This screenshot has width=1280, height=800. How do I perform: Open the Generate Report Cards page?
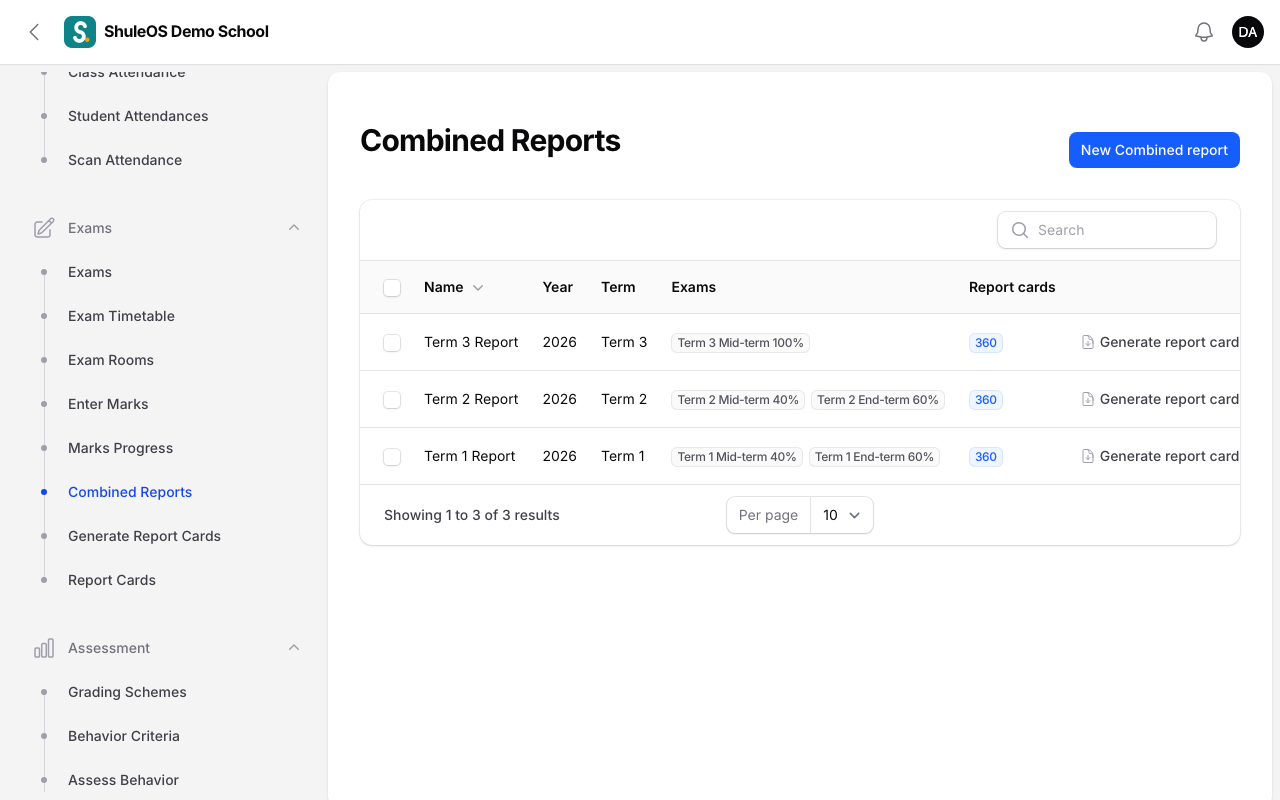point(144,536)
